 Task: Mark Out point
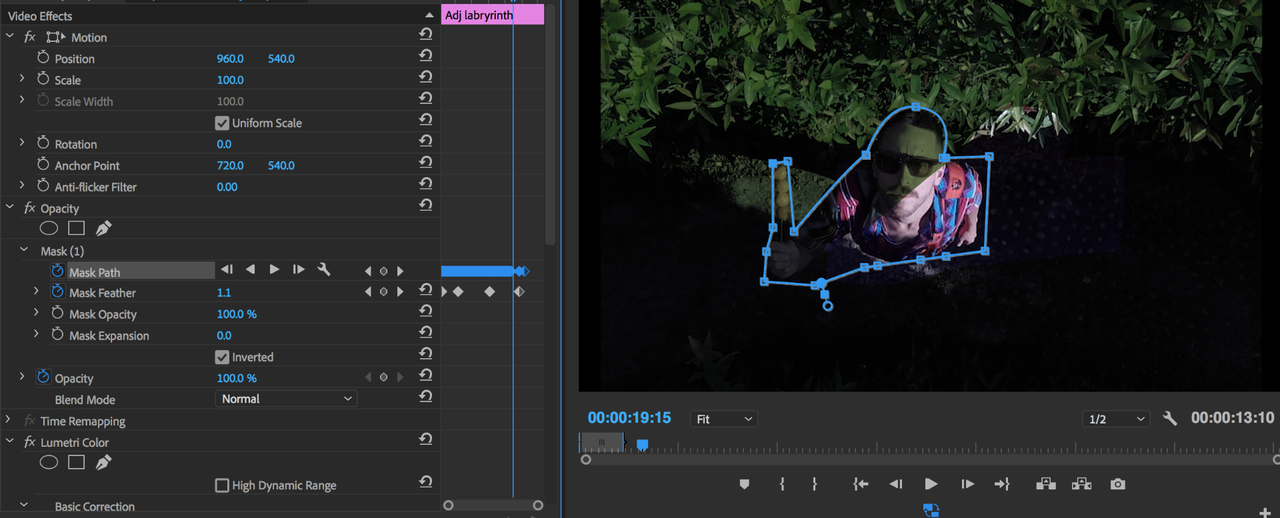coord(814,484)
